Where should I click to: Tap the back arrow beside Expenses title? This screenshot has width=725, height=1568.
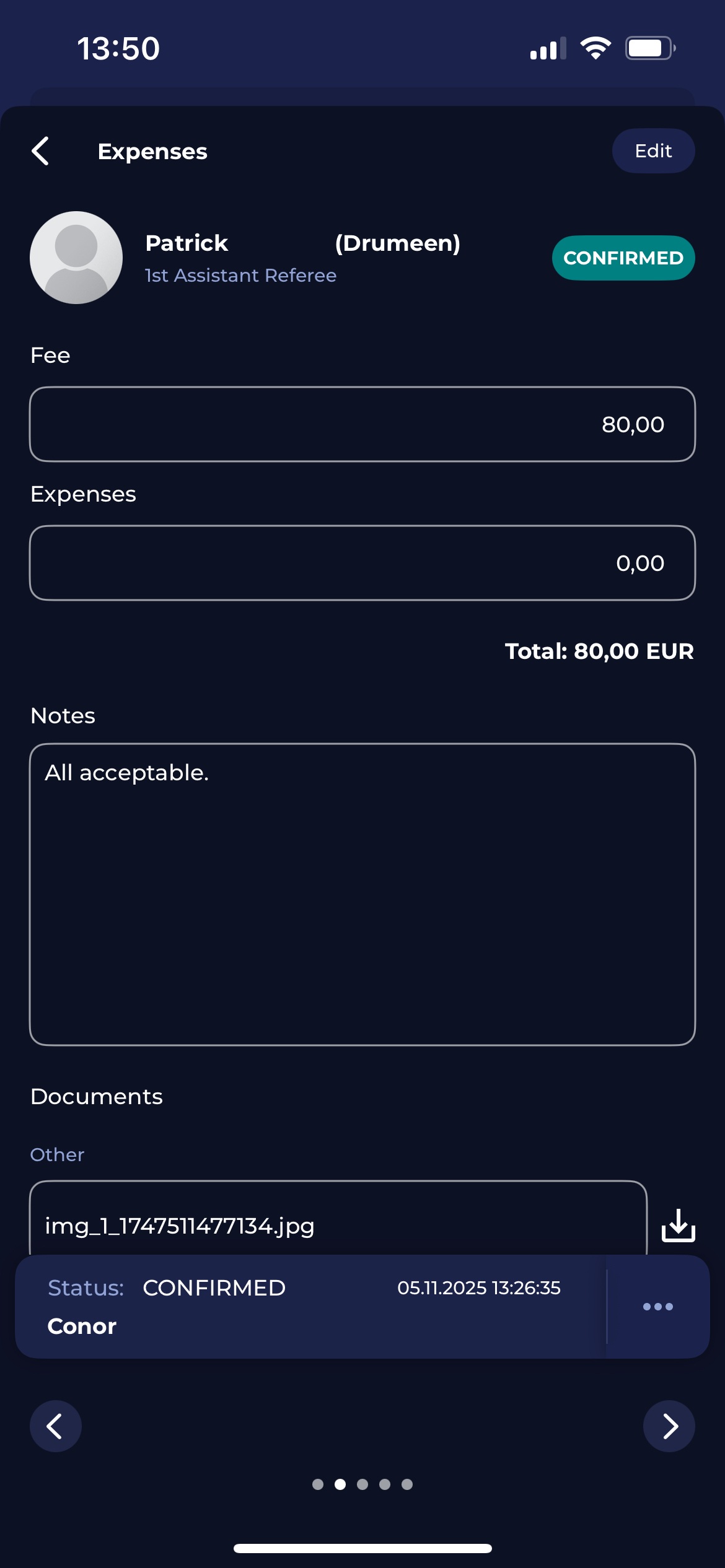click(x=41, y=151)
